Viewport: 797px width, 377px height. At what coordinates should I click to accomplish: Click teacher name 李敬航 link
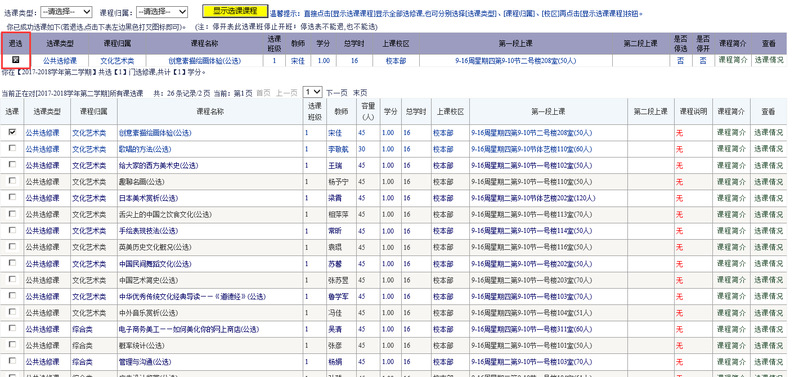click(x=339, y=149)
